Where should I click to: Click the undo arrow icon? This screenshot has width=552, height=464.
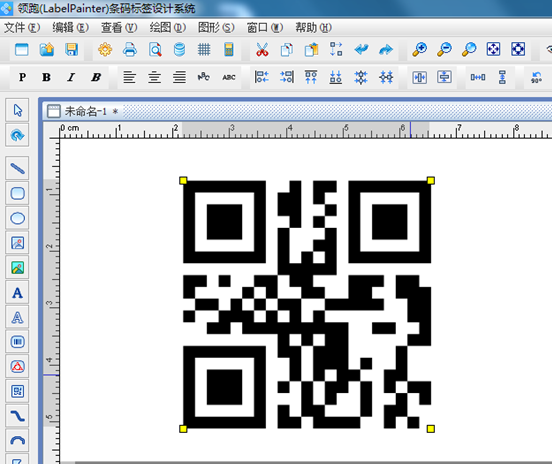point(362,49)
